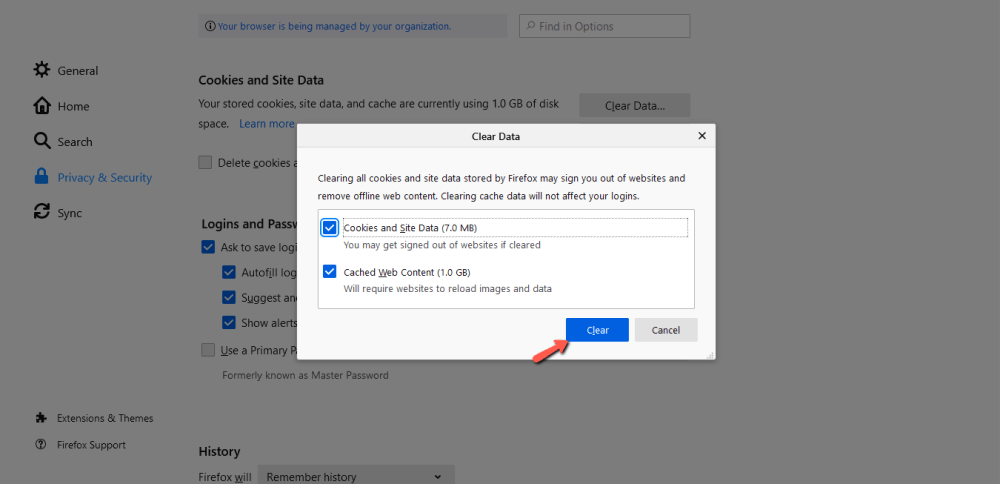Click the Sync arrows icon

point(42,212)
